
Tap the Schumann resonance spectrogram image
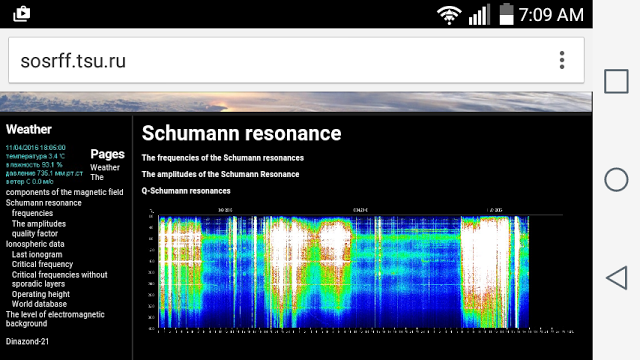pyautogui.click(x=360, y=270)
